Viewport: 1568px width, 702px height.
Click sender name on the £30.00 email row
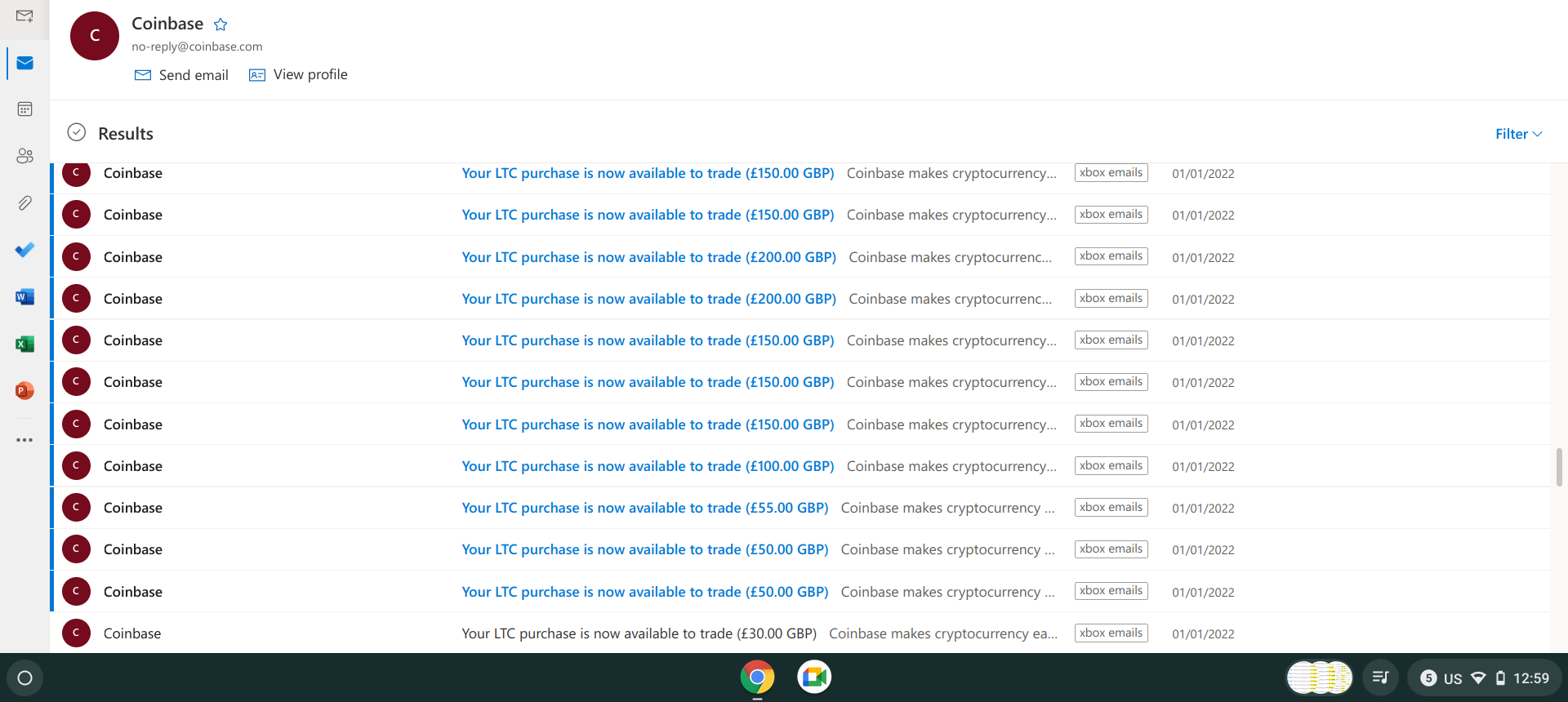tap(132, 633)
